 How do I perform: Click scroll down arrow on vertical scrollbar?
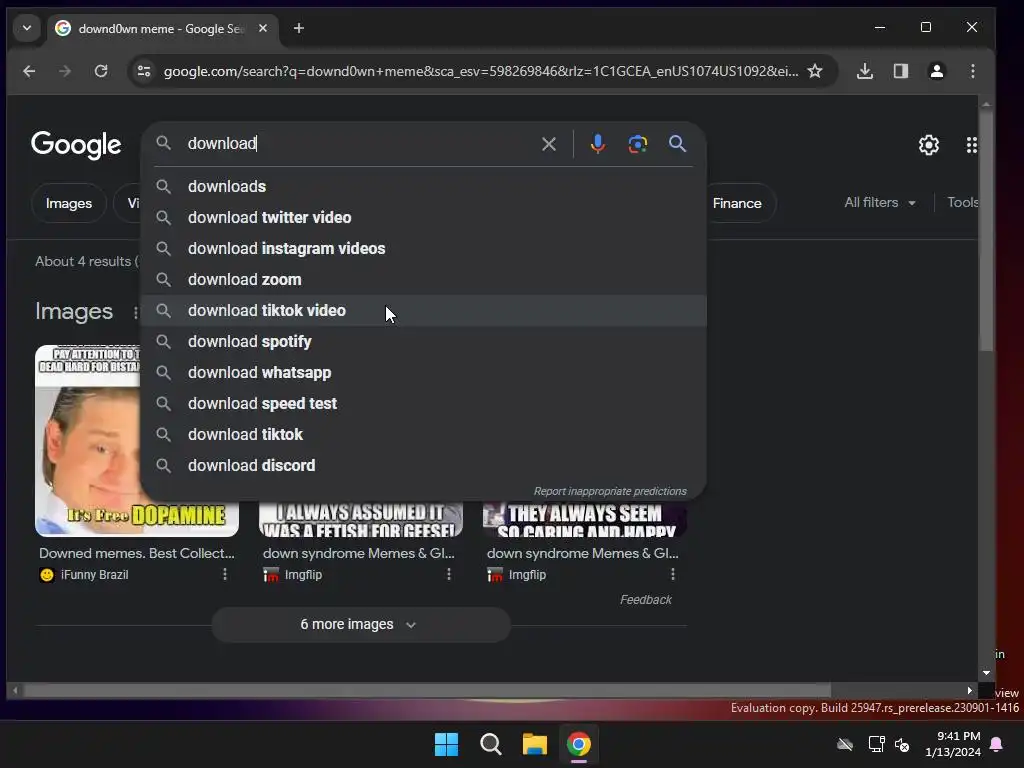pyautogui.click(x=986, y=673)
